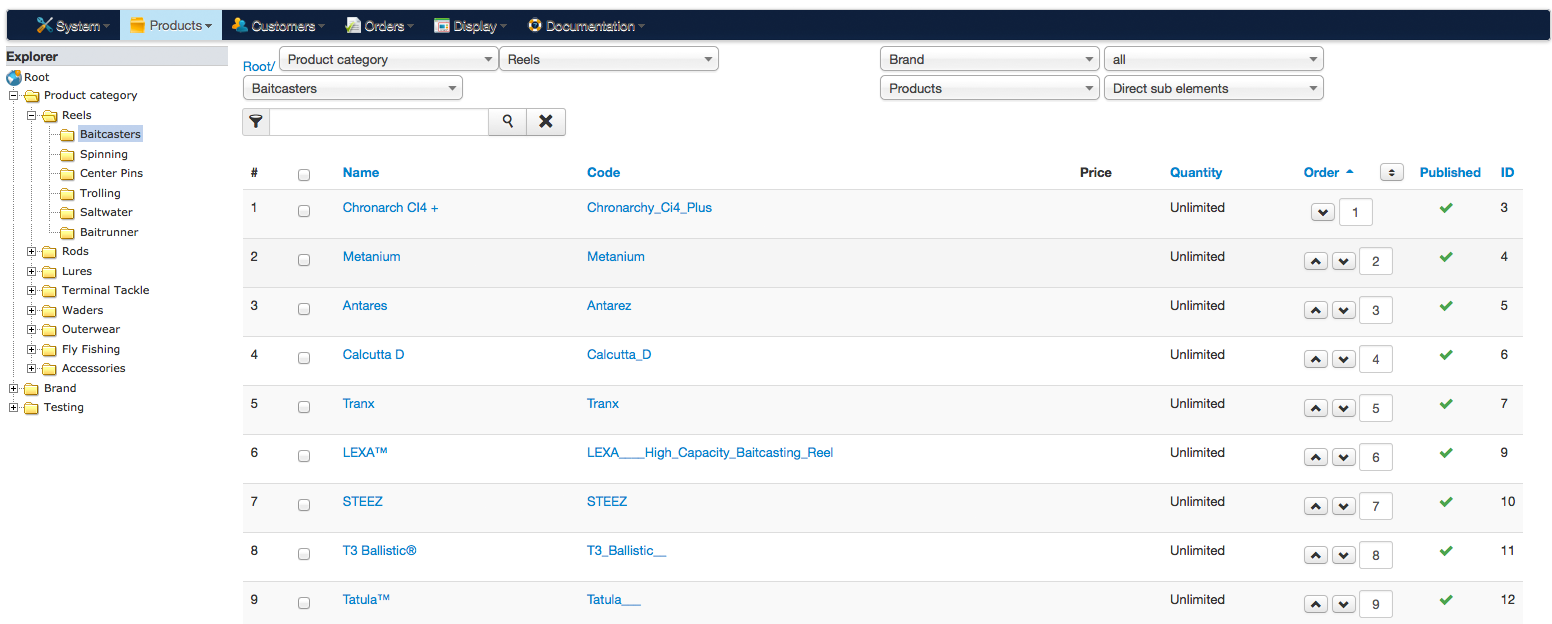Select Center Pins in the Explorer tree
1552x624 pixels.
point(111,173)
